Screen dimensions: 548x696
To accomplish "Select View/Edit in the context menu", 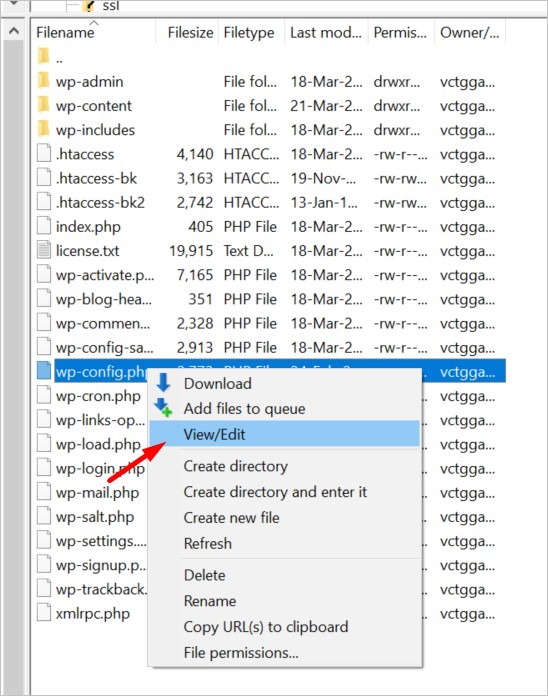I will 284,434.
